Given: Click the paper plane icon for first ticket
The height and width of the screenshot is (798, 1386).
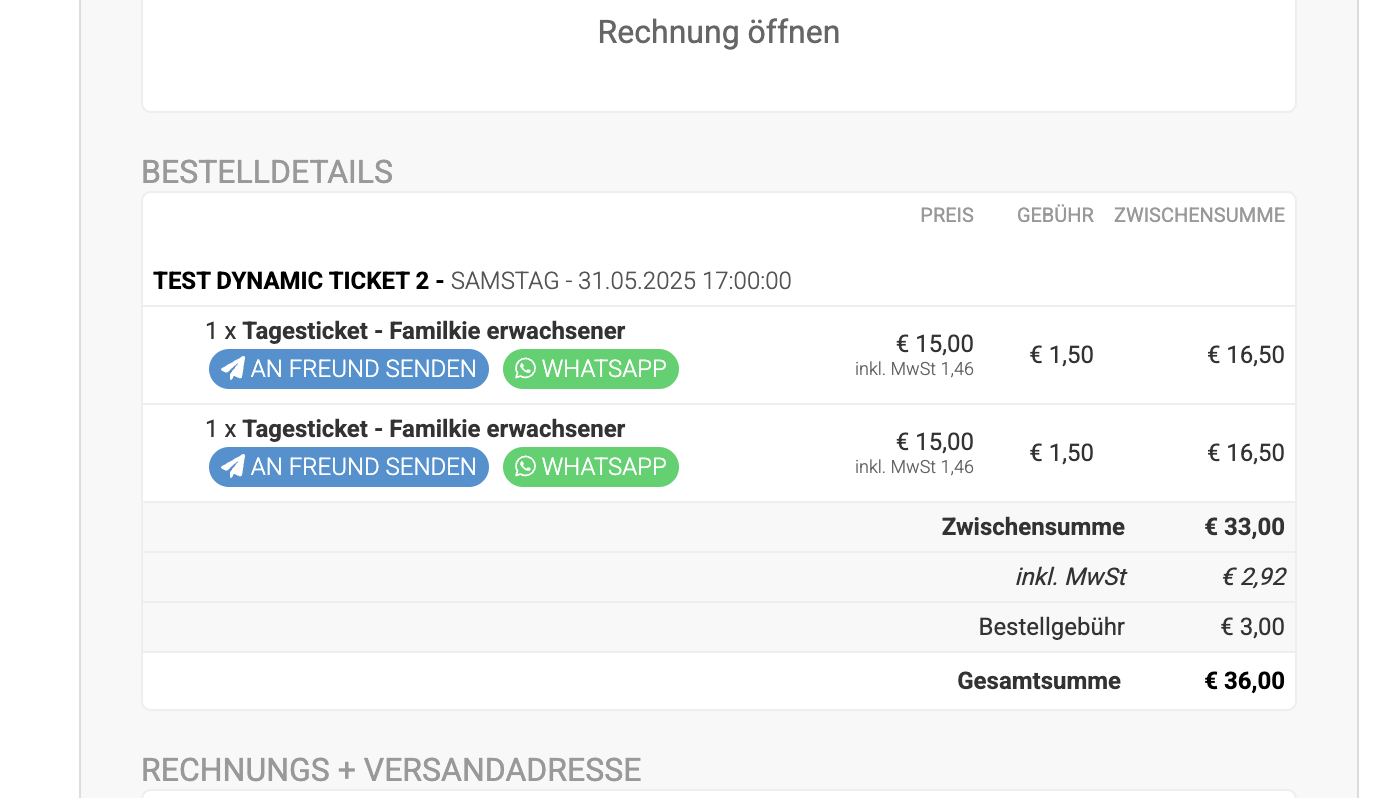Looking at the screenshot, I should [x=233, y=369].
